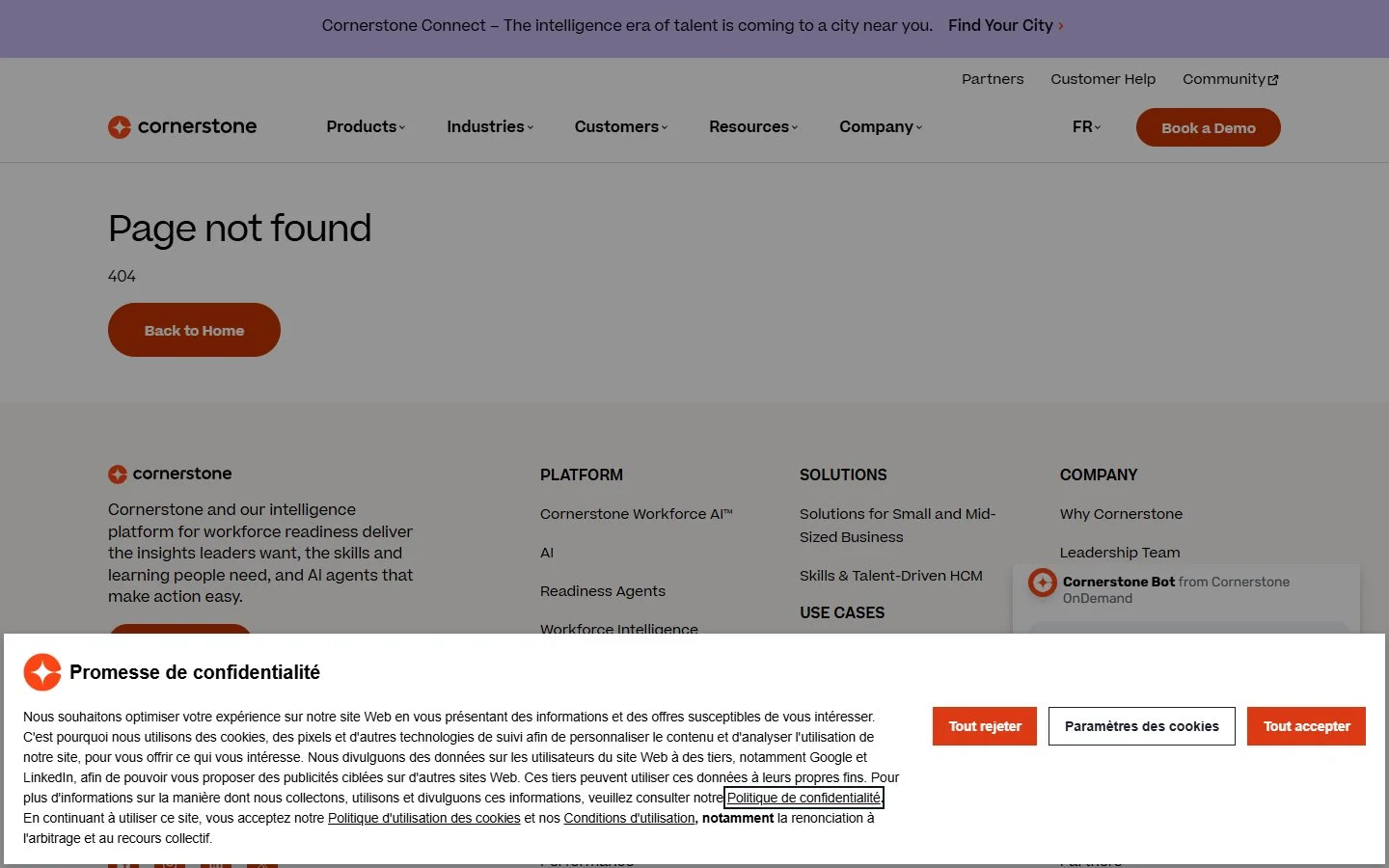Open the AI footer link
This screenshot has height=868, width=1389.
pos(547,553)
